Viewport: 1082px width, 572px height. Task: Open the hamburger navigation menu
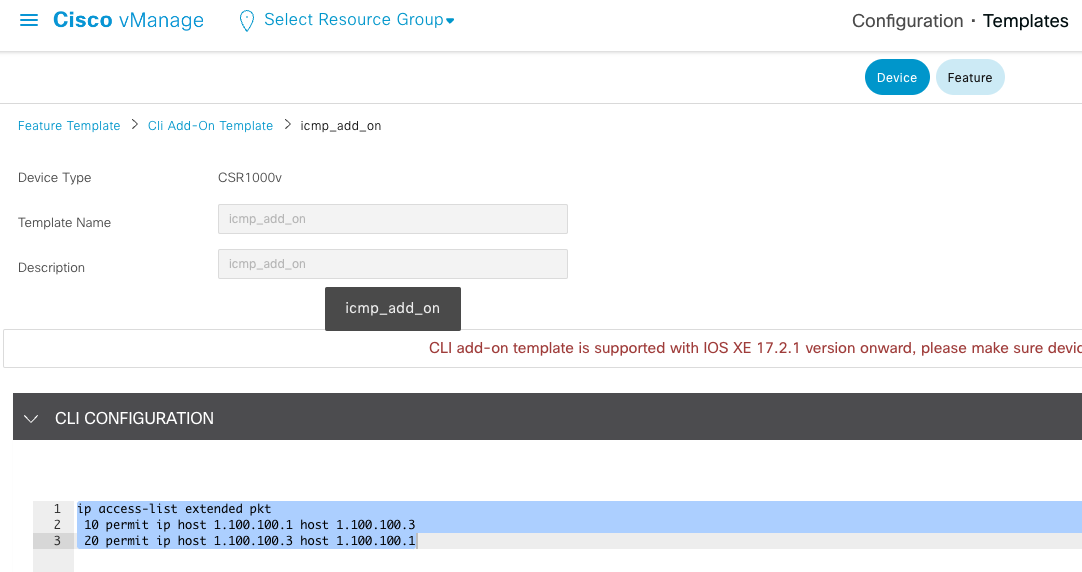pos(29,21)
